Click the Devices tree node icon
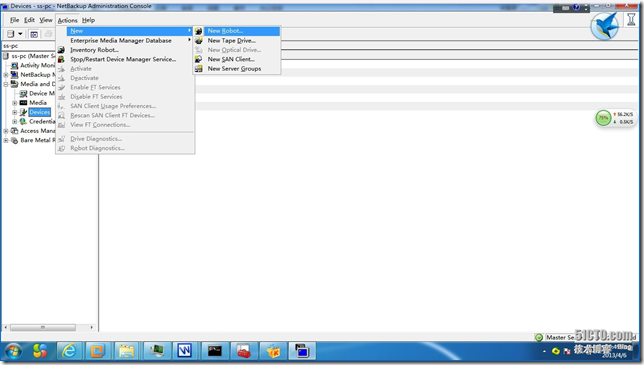The width and height of the screenshot is (644, 365). (23, 112)
